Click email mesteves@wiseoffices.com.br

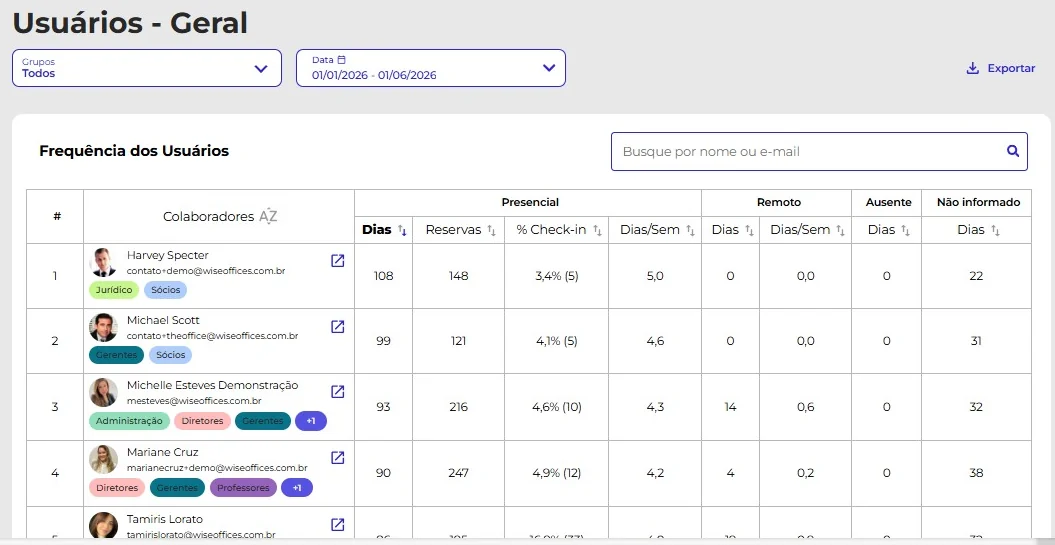194,401
